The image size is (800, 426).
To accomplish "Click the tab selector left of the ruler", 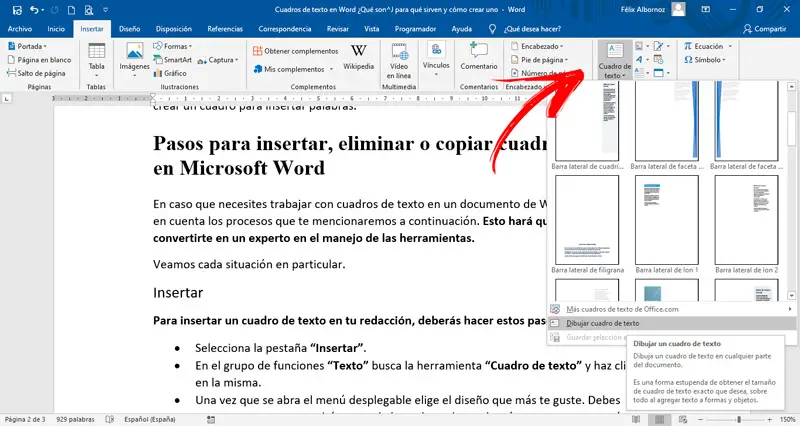I will click(x=7, y=98).
